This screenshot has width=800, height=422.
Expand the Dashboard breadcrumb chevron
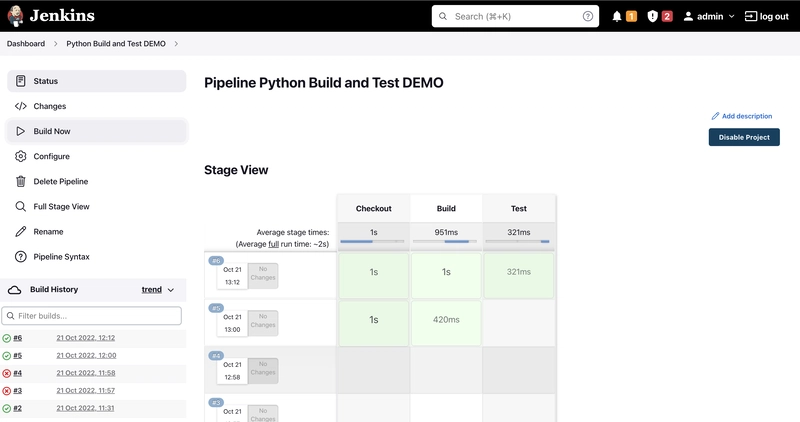[56, 44]
